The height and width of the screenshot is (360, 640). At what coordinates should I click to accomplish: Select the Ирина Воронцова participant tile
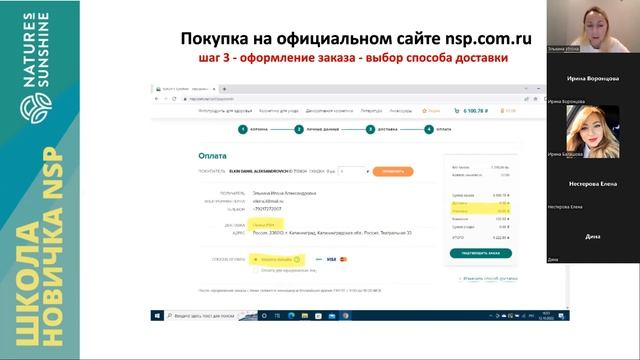click(x=593, y=78)
